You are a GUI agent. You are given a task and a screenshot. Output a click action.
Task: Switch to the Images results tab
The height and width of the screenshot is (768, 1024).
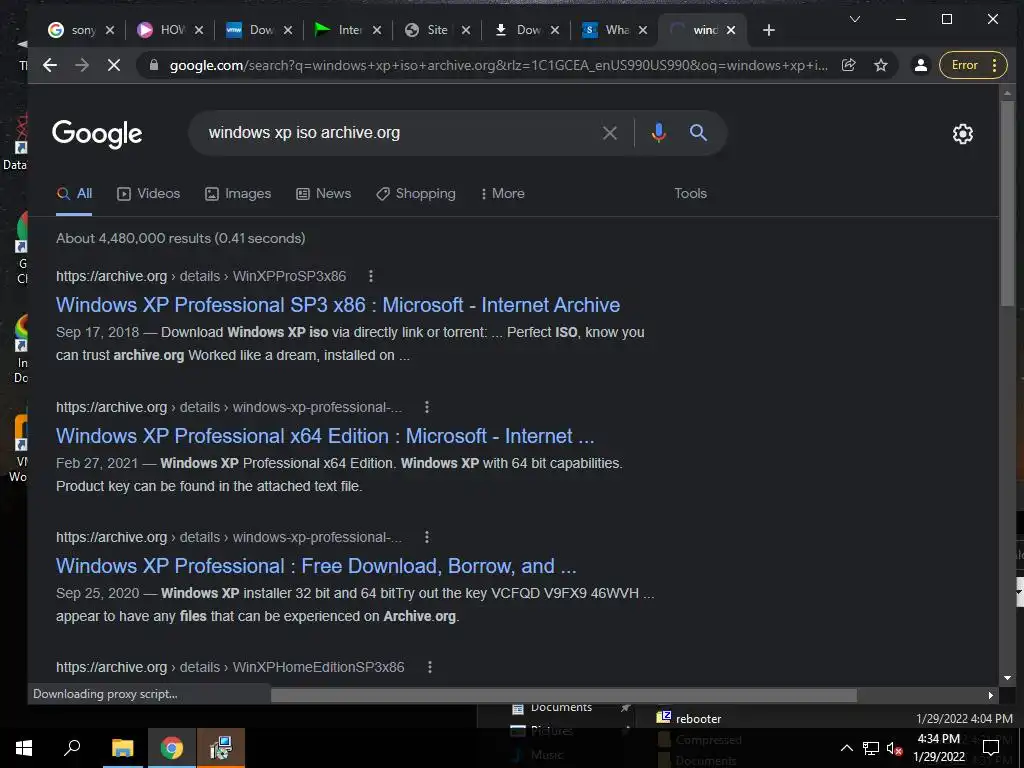coord(238,193)
